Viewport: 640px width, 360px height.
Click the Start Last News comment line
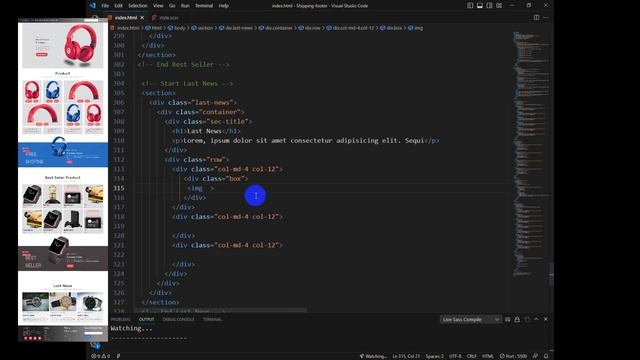[187, 84]
